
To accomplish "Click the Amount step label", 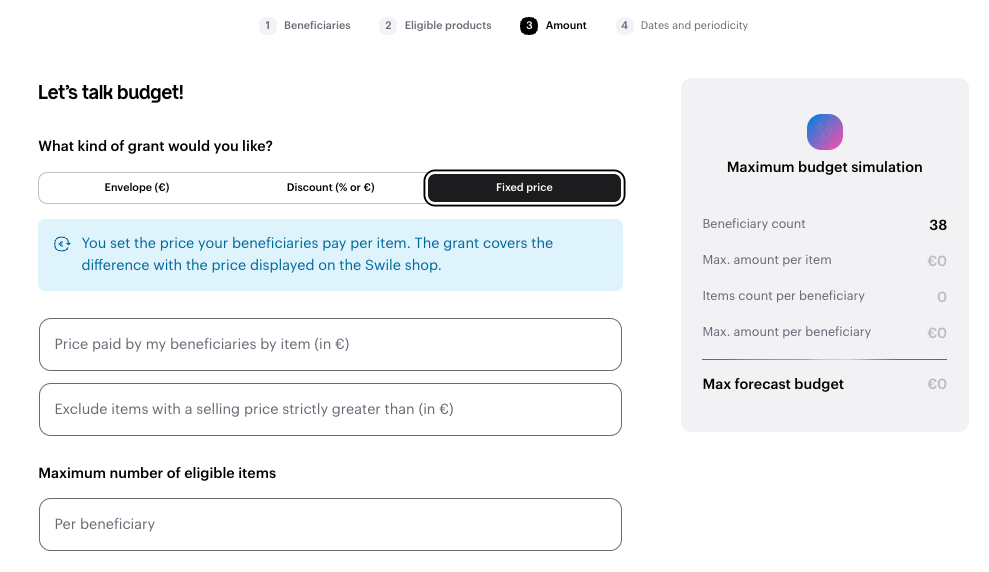I will (566, 26).
